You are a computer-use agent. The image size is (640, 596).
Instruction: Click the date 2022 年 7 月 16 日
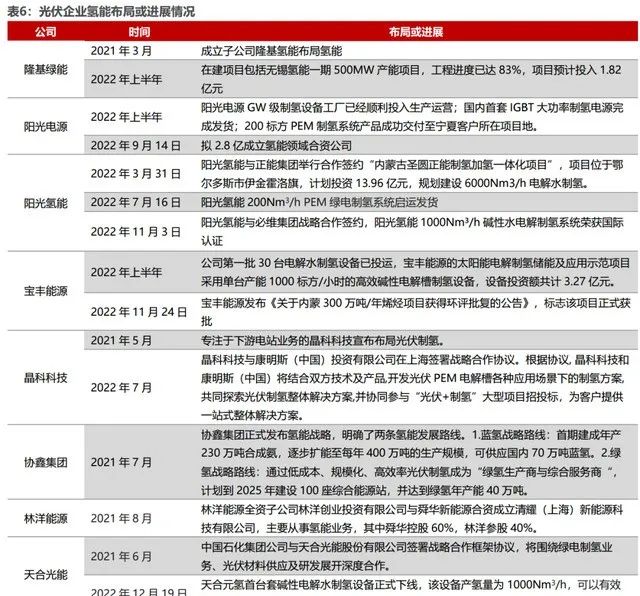pyautogui.click(x=136, y=202)
